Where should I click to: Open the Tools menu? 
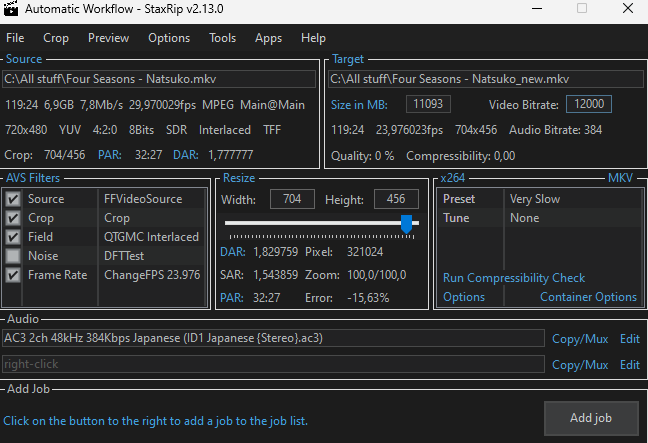[x=222, y=38]
